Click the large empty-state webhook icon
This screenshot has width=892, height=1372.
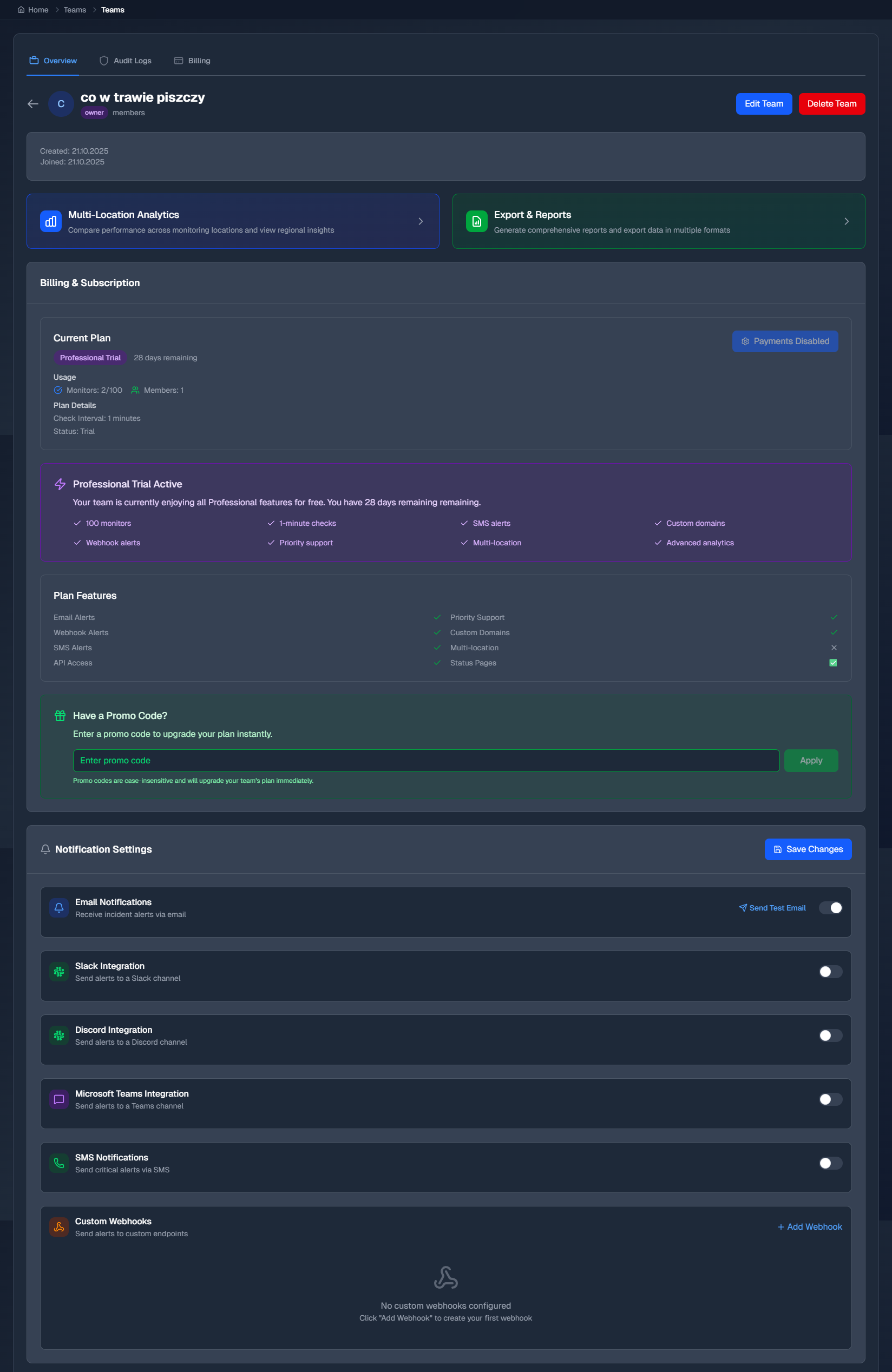click(445, 1277)
